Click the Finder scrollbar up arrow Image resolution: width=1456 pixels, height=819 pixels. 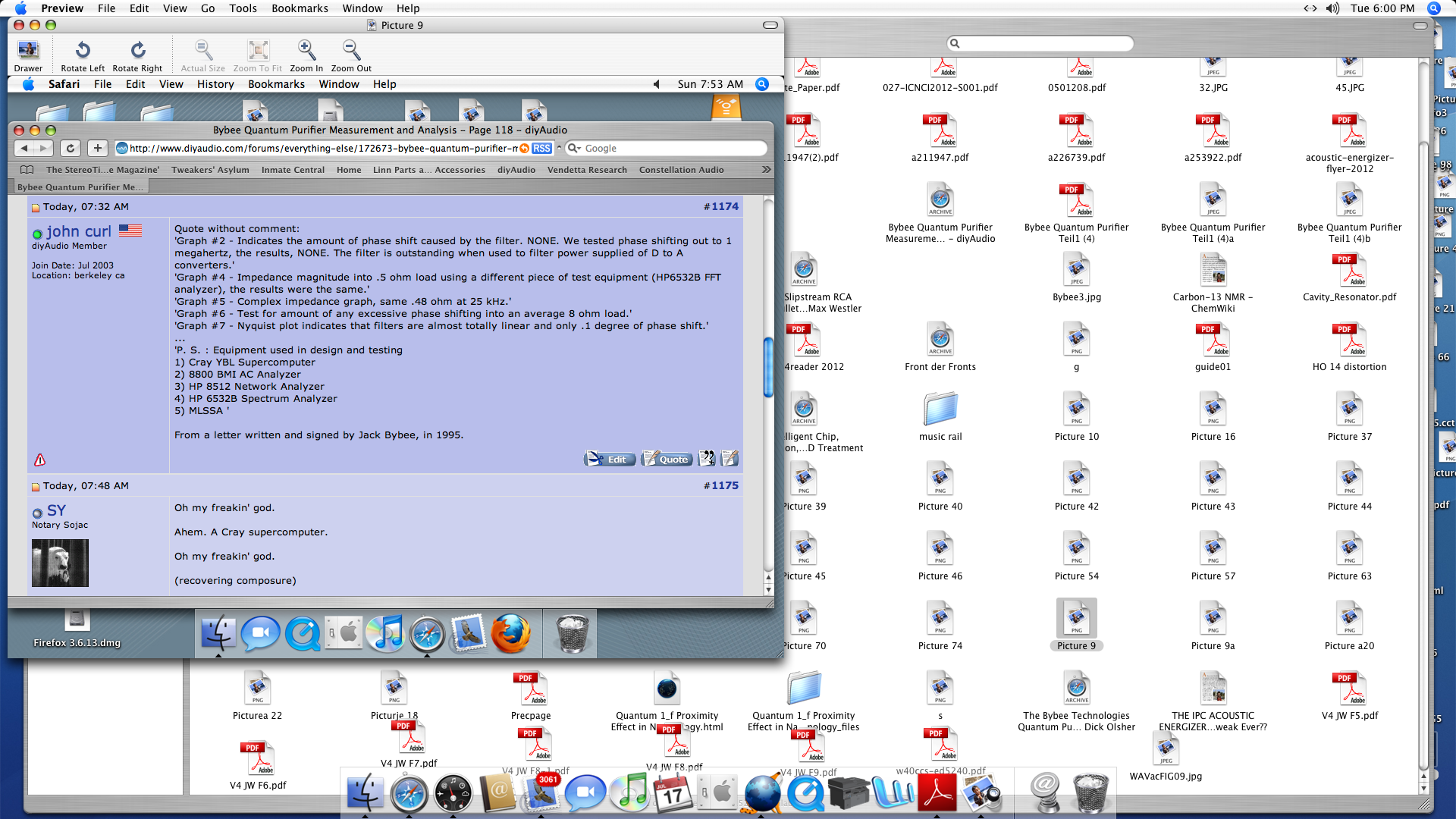(1423, 776)
